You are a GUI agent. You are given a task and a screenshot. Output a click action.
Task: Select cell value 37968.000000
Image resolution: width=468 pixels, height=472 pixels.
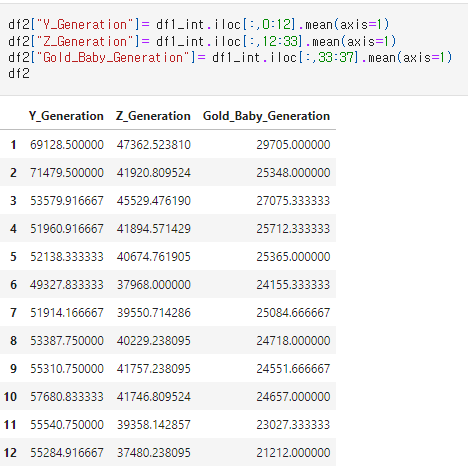coord(154,285)
